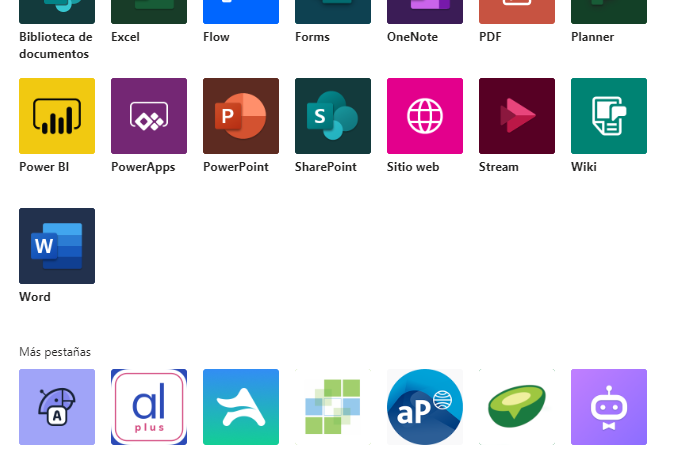Image resolution: width=676 pixels, height=450 pixels.
Task: Add the Forms app tile
Action: point(333,12)
